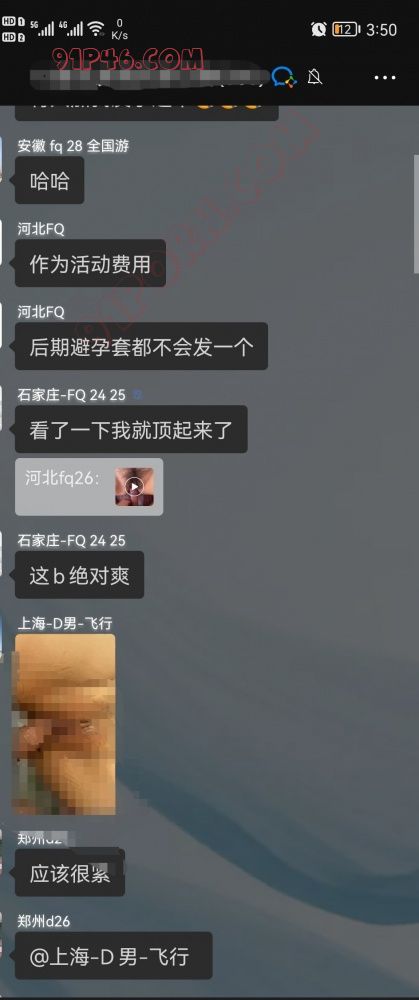
Task: Open the blurred image message thumbnail
Action: coord(64,724)
